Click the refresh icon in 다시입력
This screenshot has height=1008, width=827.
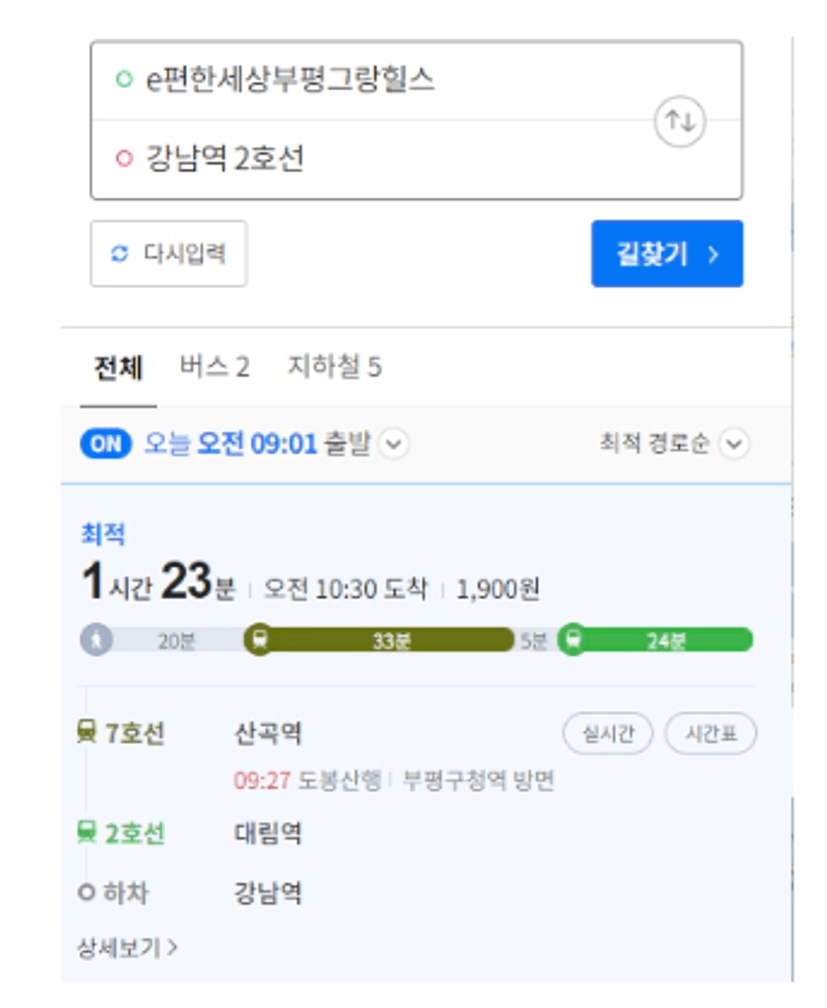(x=120, y=253)
